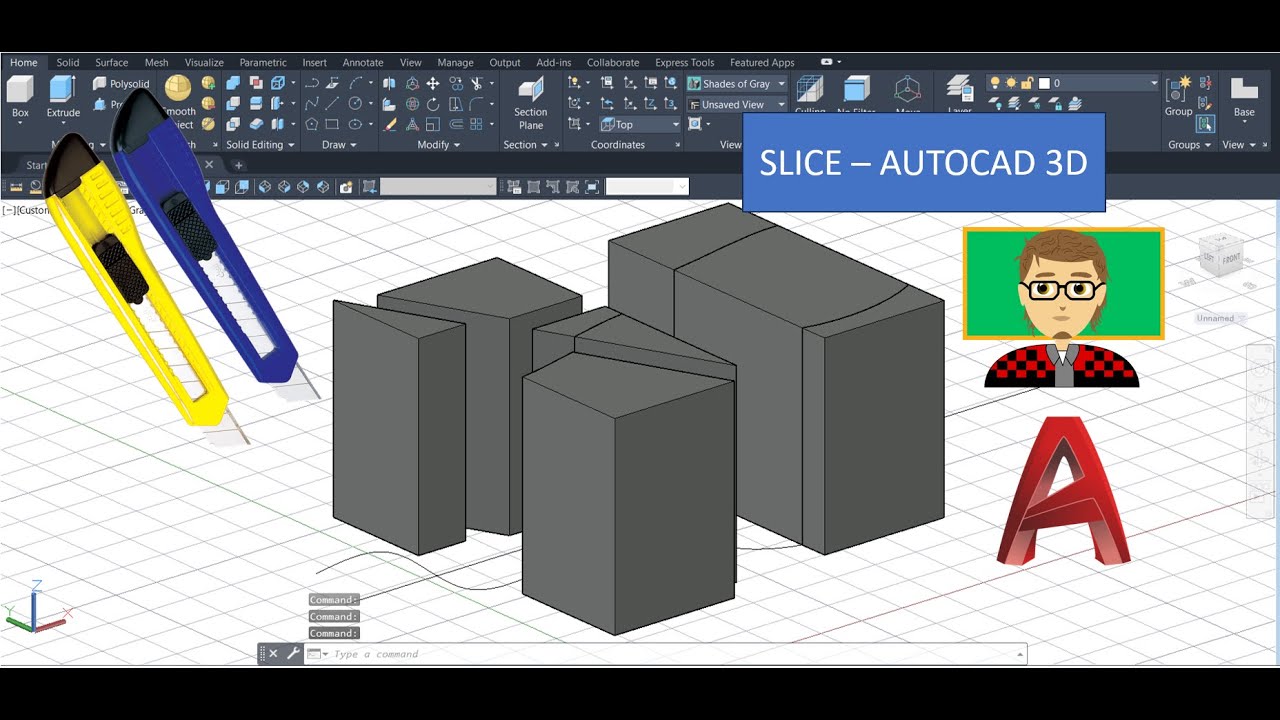Expand command history arrow at line end

click(x=1020, y=654)
